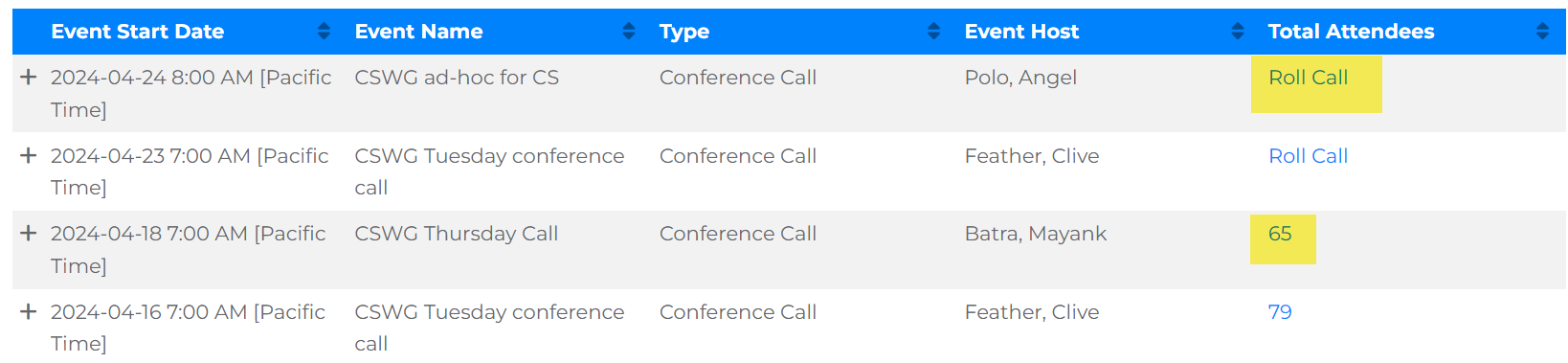The width and height of the screenshot is (1568, 363).
Task: Select the CSWG Thursday Call event name
Action: click(x=456, y=234)
